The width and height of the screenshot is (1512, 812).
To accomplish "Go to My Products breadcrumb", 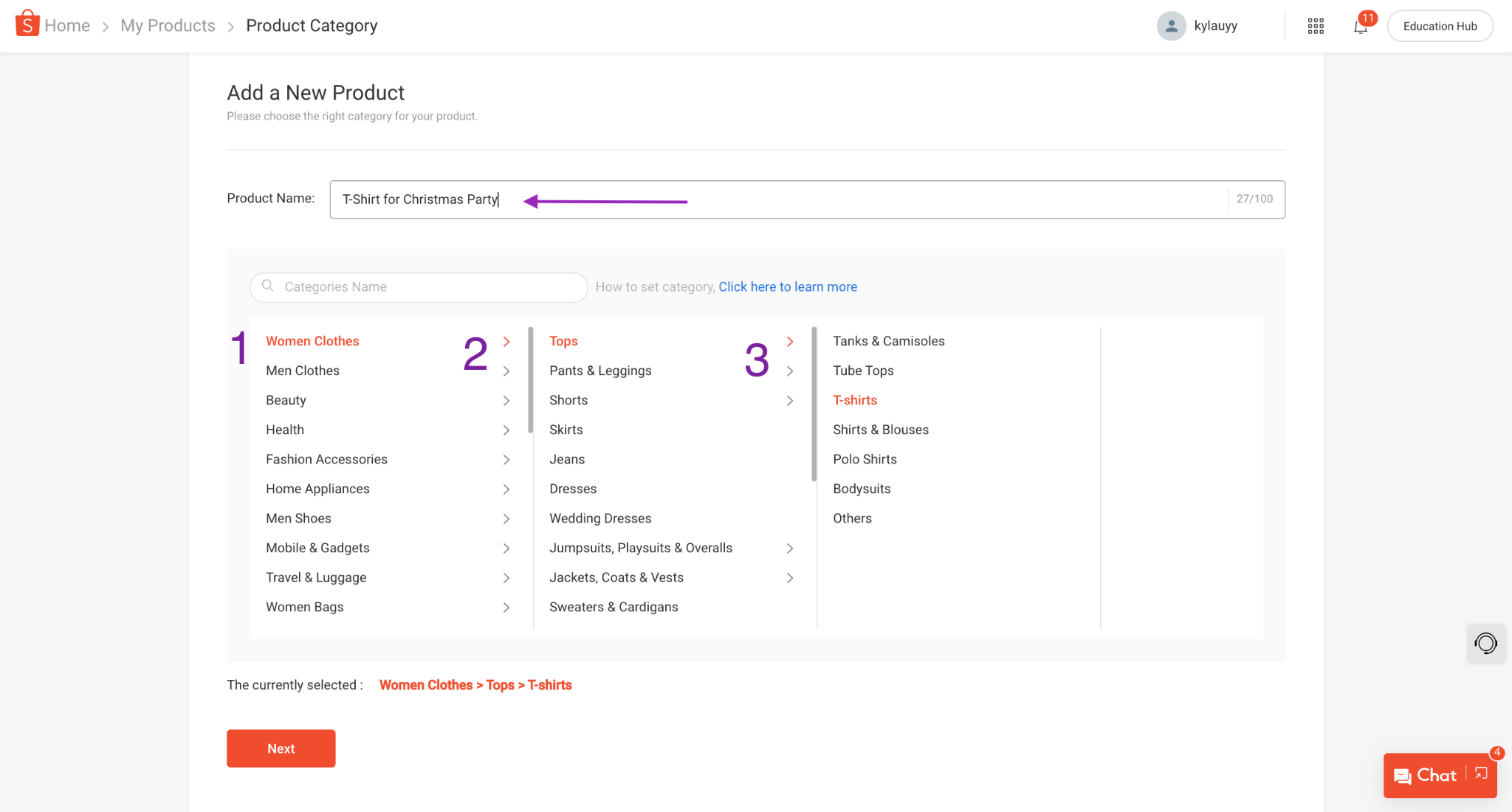I will 168,26.
